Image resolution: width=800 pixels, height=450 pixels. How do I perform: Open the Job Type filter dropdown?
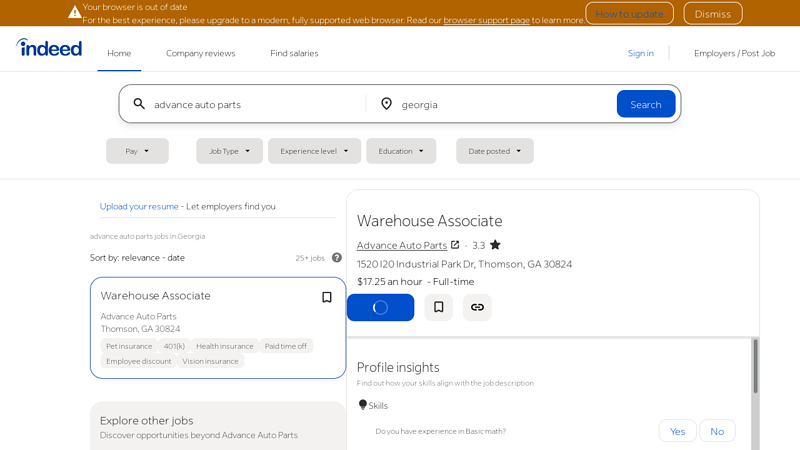[229, 151]
